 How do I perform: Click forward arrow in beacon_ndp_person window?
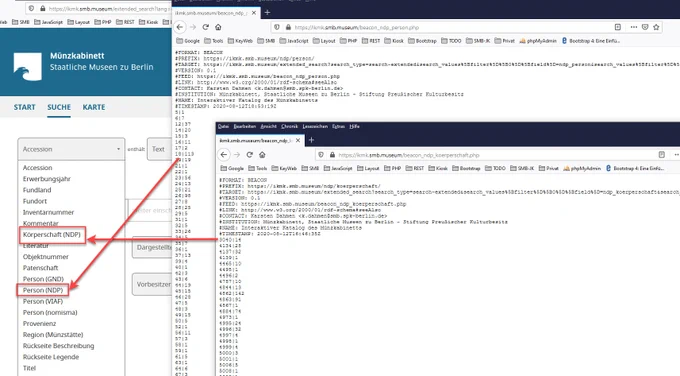pos(193,27)
